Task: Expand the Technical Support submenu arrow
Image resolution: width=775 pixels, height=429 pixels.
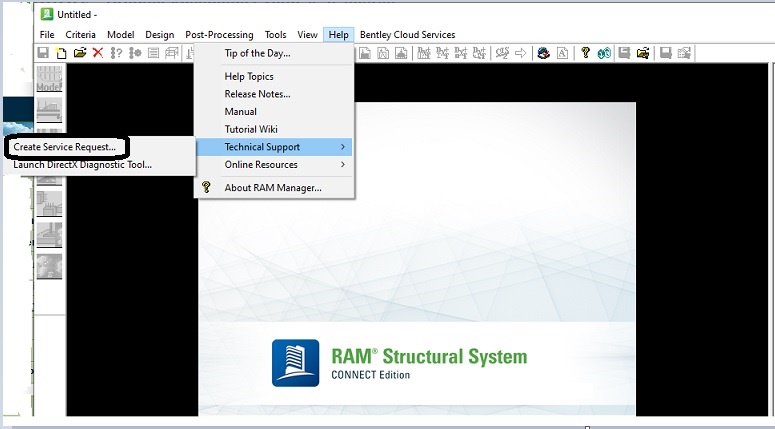Action: coord(343,147)
